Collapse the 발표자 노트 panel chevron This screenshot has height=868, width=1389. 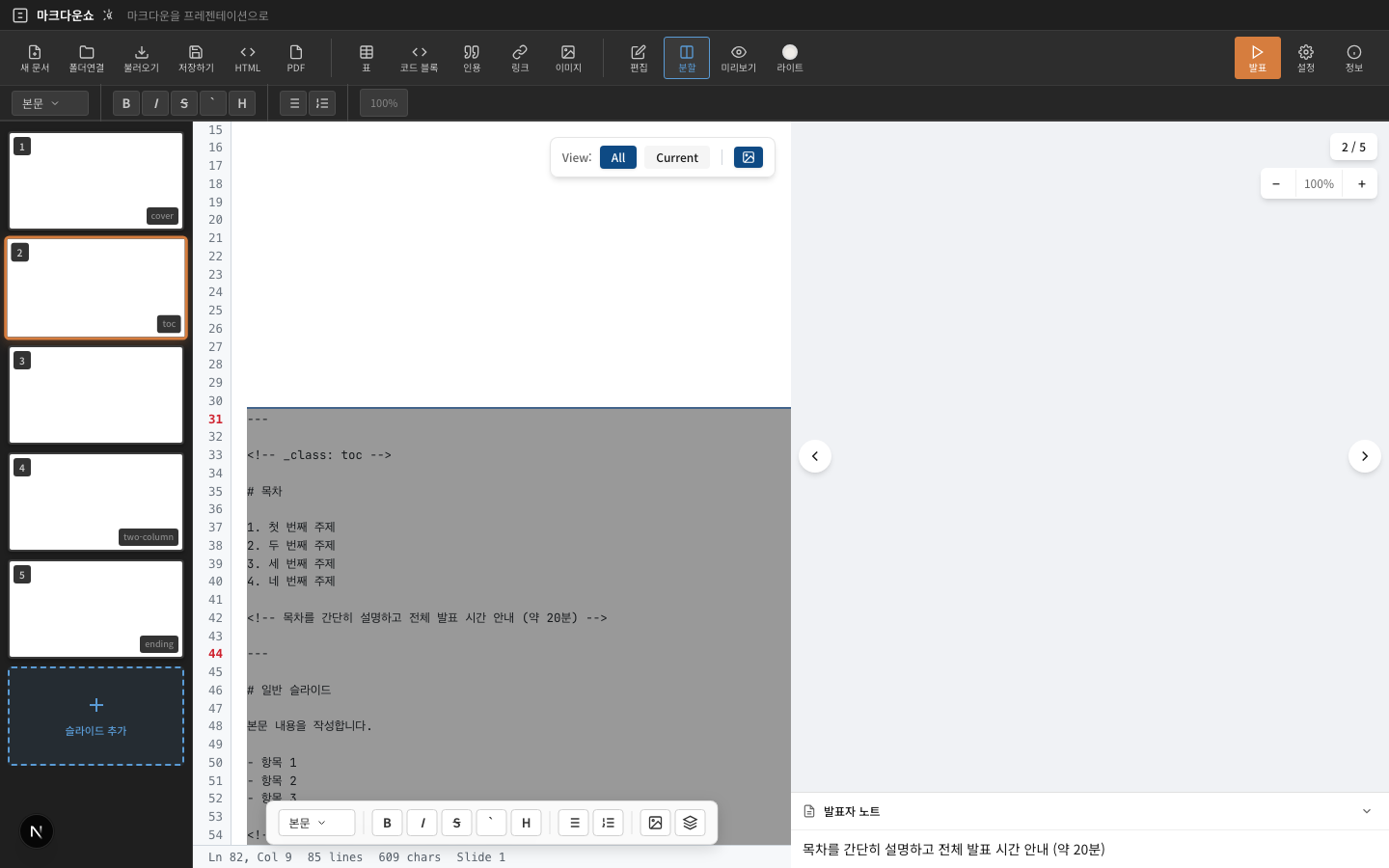(x=1366, y=811)
